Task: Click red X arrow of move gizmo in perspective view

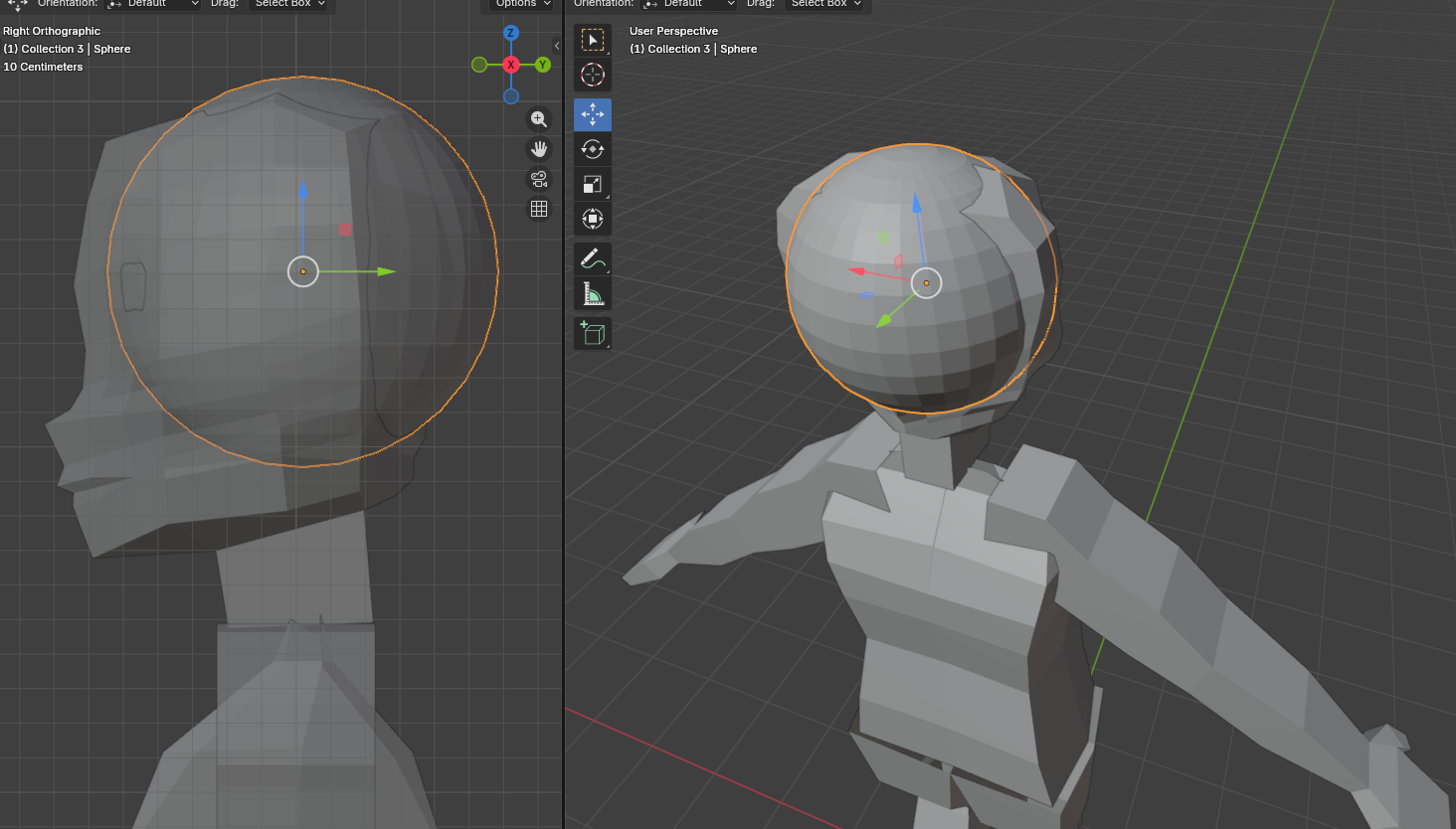Action: tap(856, 270)
